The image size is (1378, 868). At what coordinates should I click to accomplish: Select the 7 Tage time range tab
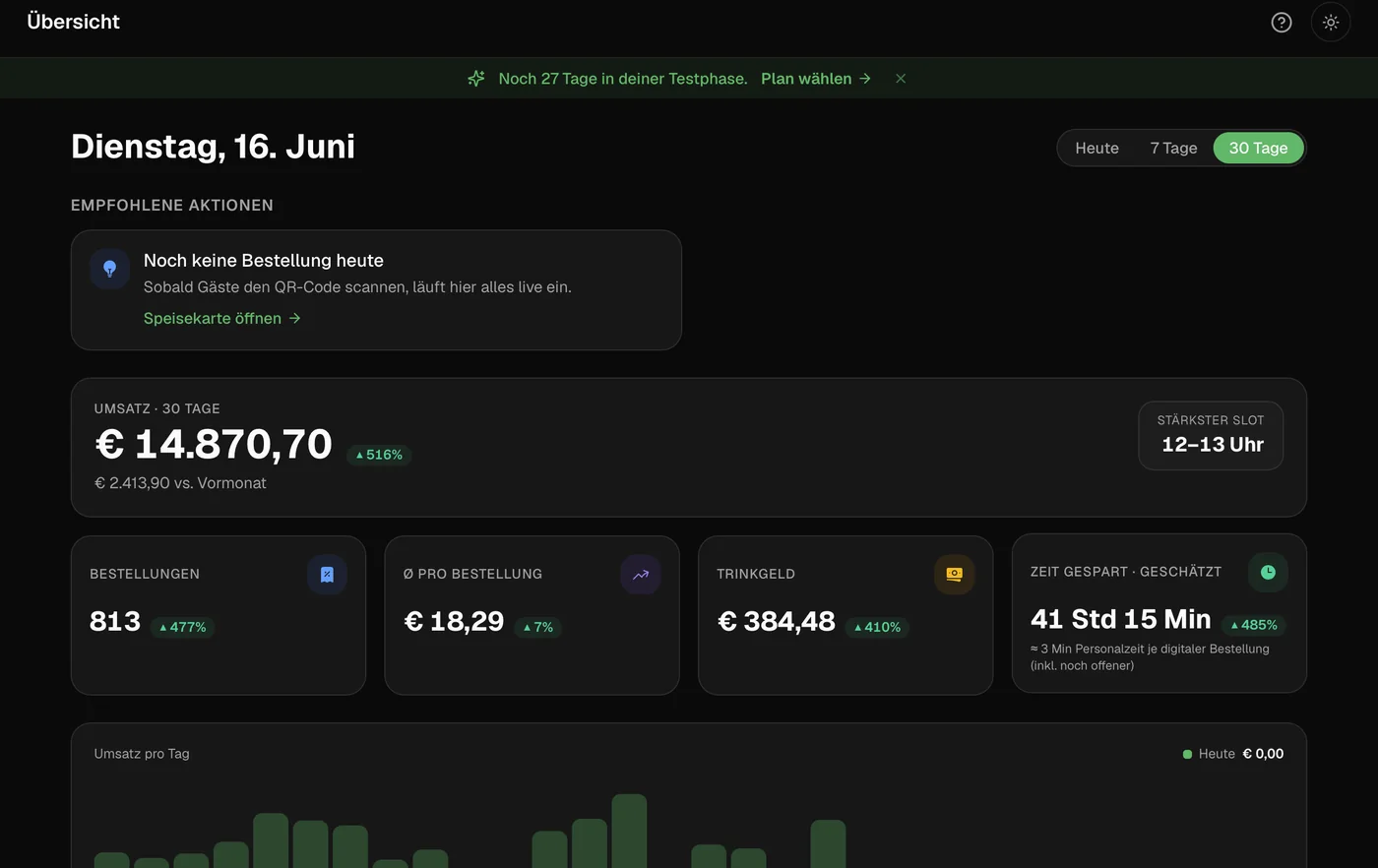tap(1173, 148)
